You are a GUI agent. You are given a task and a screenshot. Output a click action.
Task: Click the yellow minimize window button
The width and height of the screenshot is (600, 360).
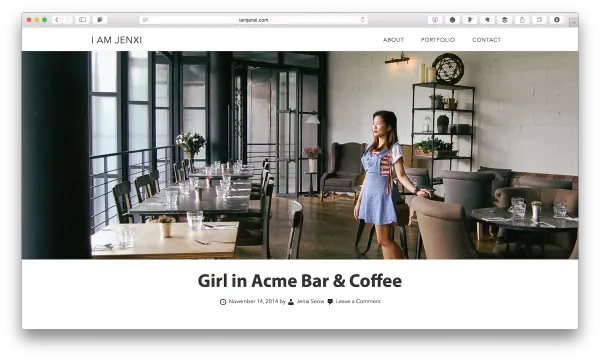(x=37, y=20)
